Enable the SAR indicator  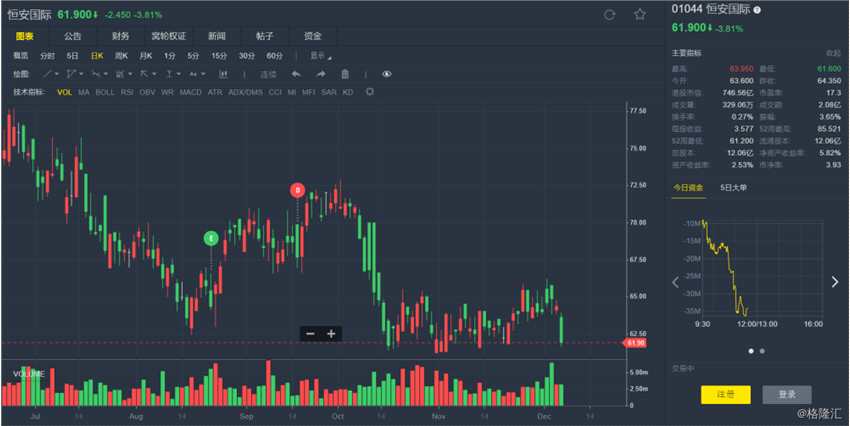(x=329, y=93)
